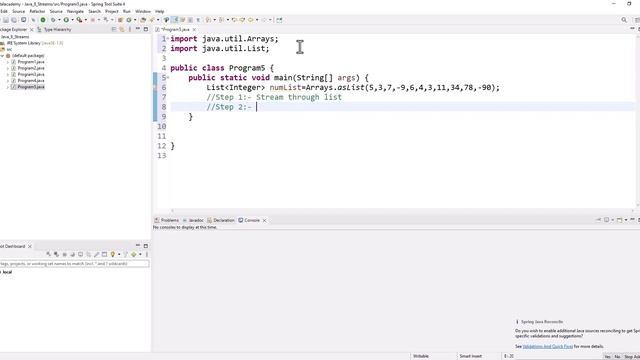Maximize the Package Explorer panel
Screen dimensions: 640x360
[x=146, y=29]
